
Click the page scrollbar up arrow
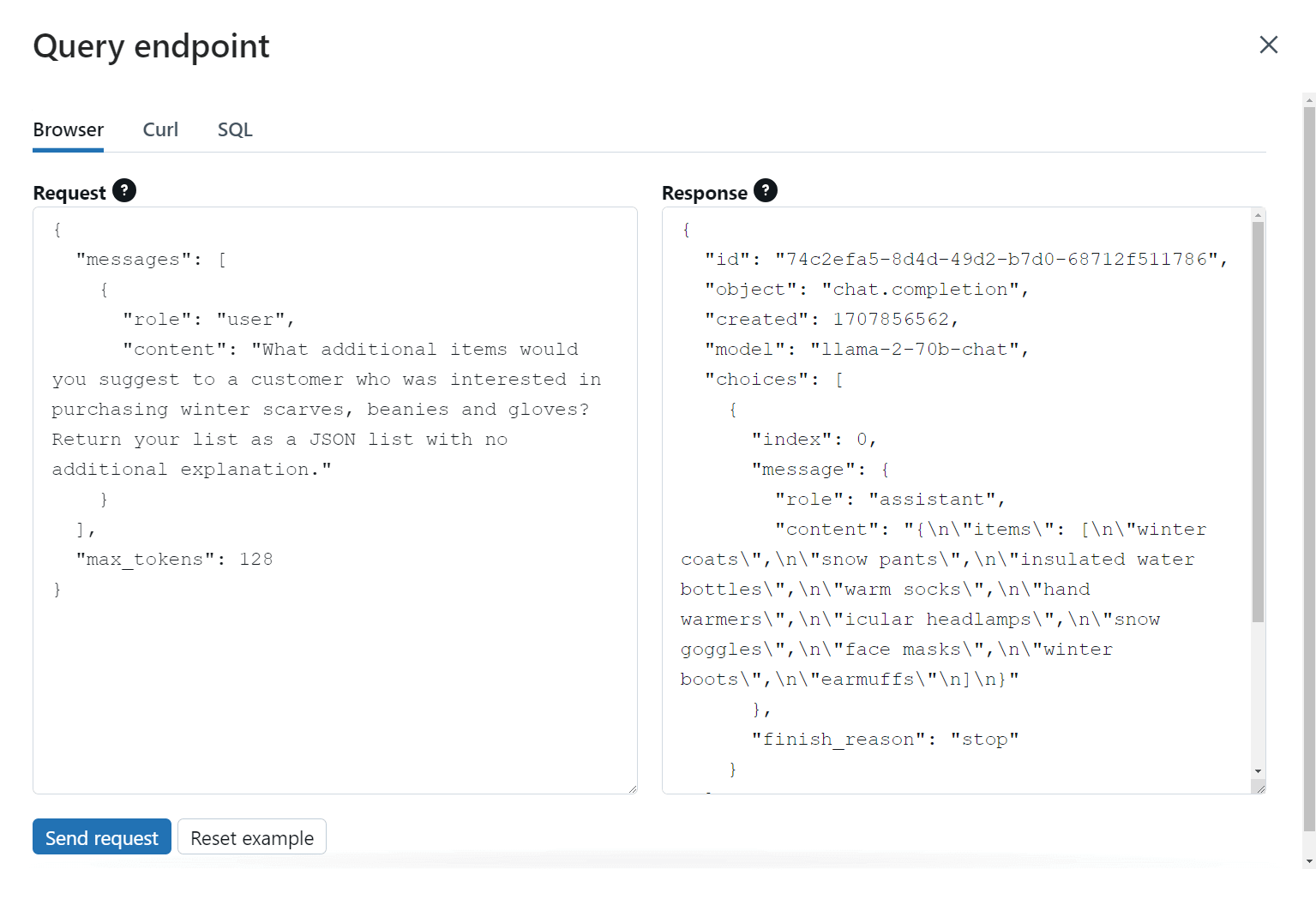click(1308, 100)
